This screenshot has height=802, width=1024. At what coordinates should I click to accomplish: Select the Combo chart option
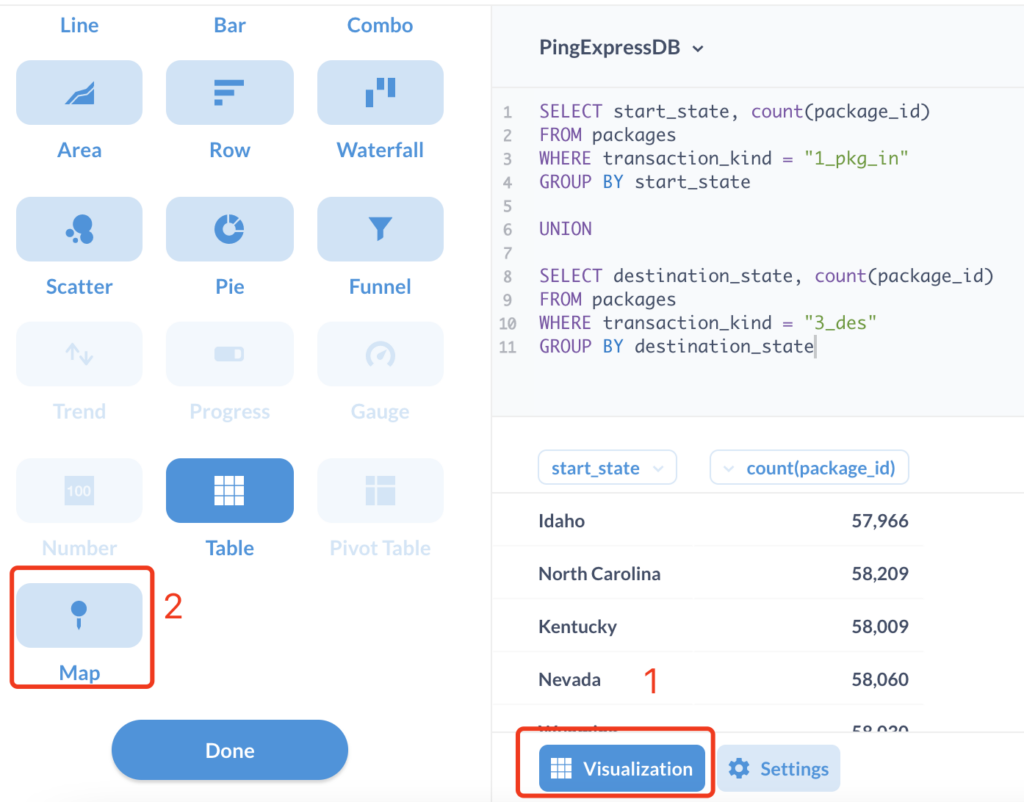380,25
